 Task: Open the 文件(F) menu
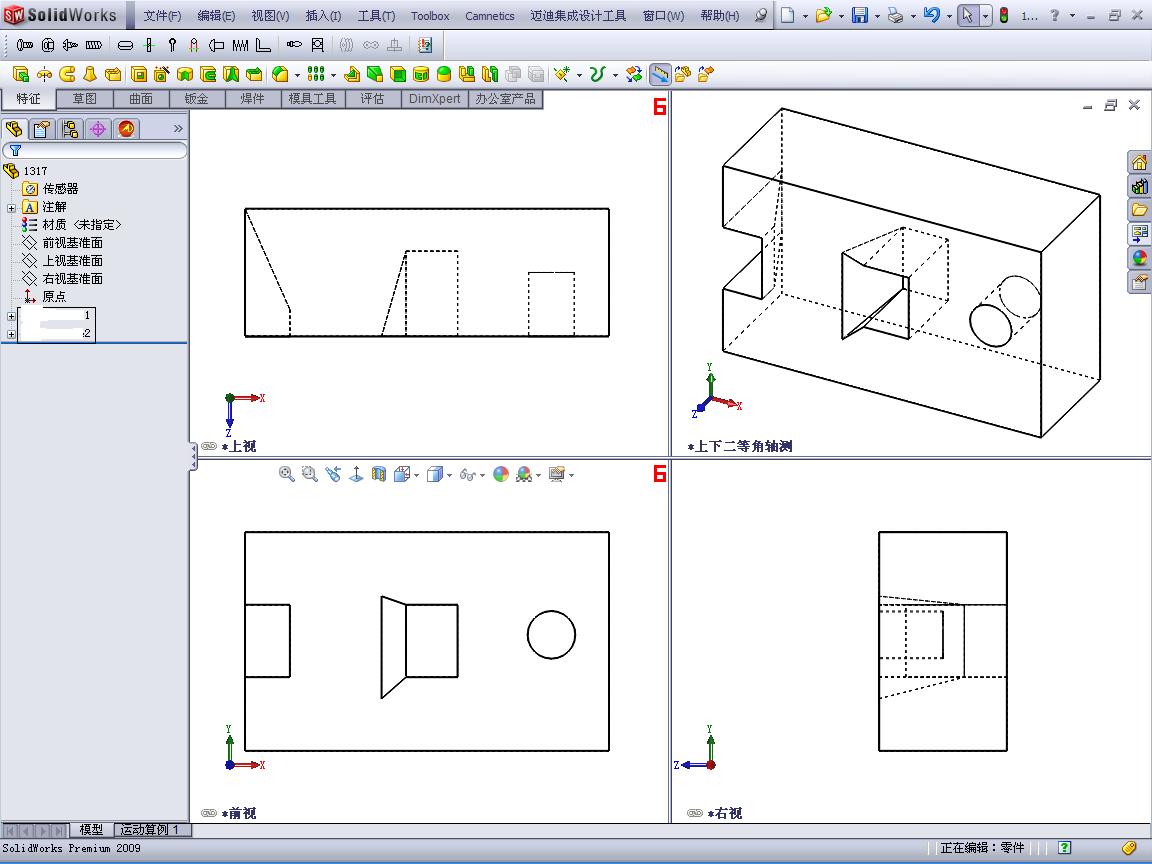162,15
